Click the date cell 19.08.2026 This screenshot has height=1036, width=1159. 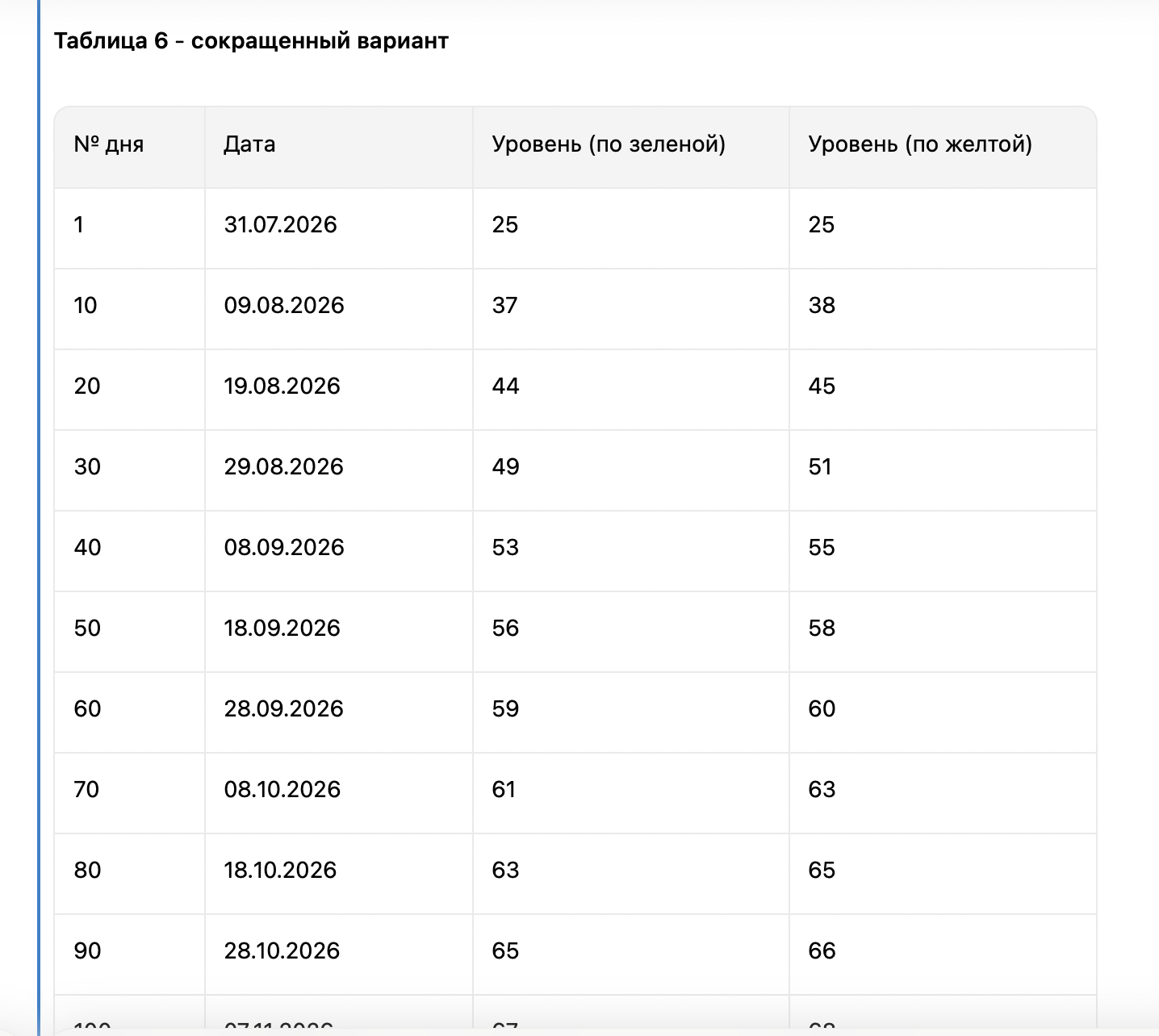point(282,386)
